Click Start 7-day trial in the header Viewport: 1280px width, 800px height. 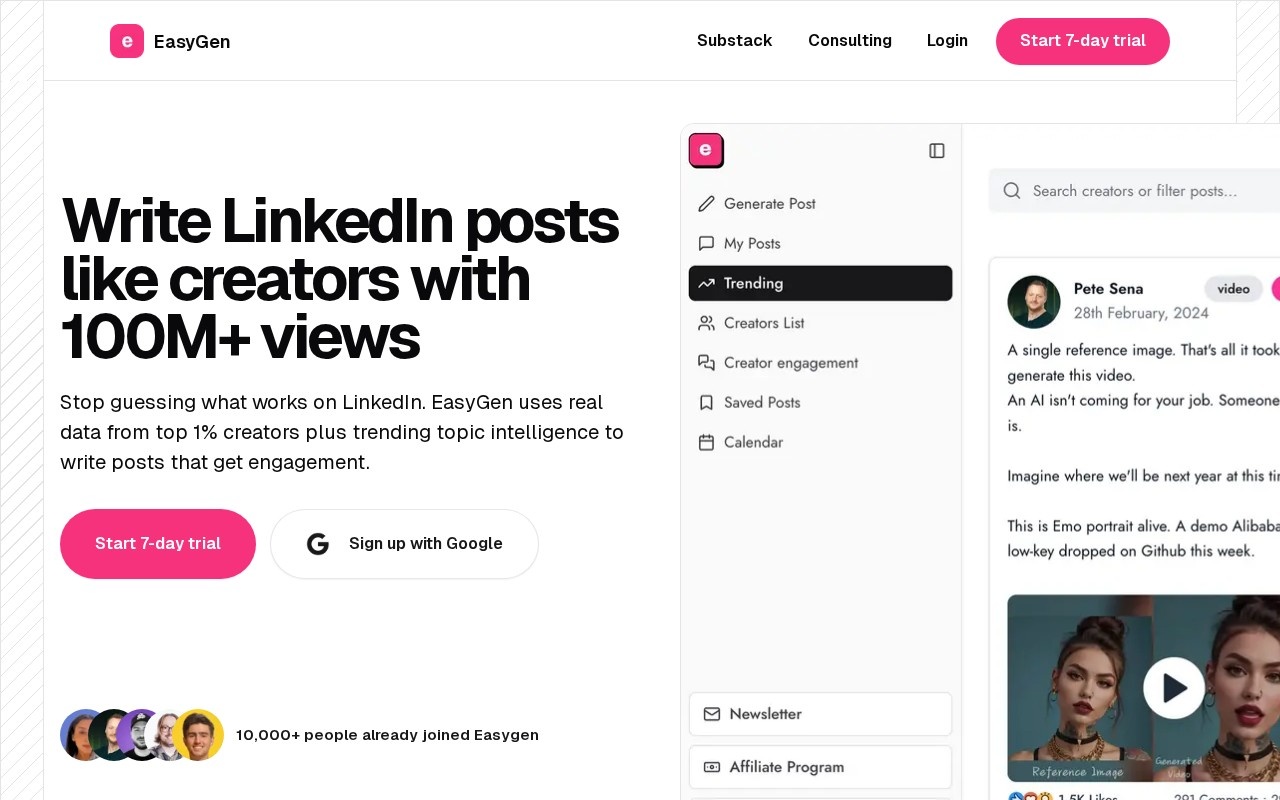[x=1083, y=41]
